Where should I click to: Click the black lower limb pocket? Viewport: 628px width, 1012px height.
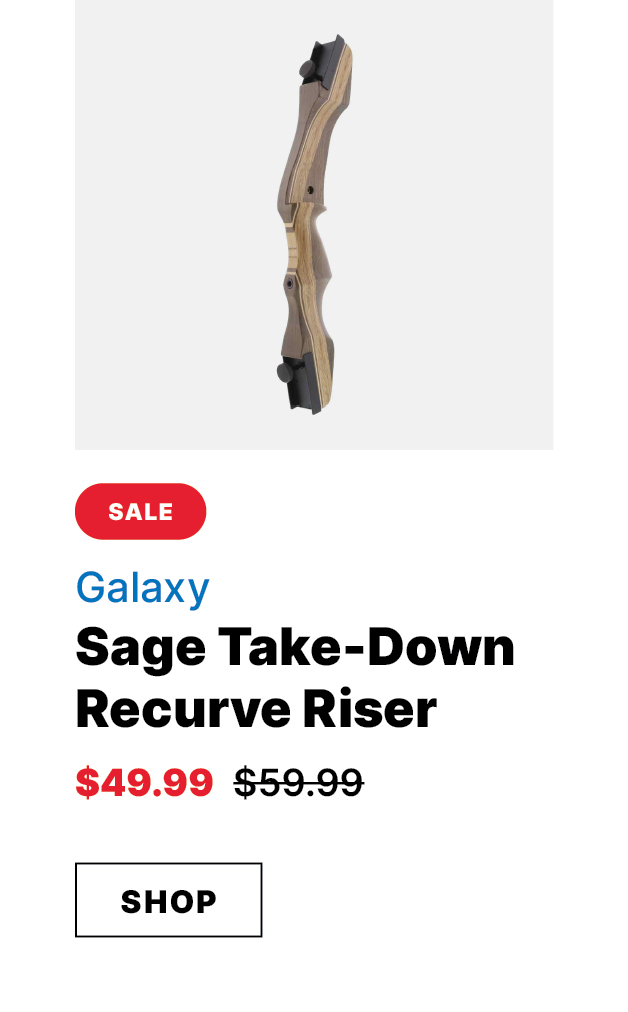(x=303, y=382)
